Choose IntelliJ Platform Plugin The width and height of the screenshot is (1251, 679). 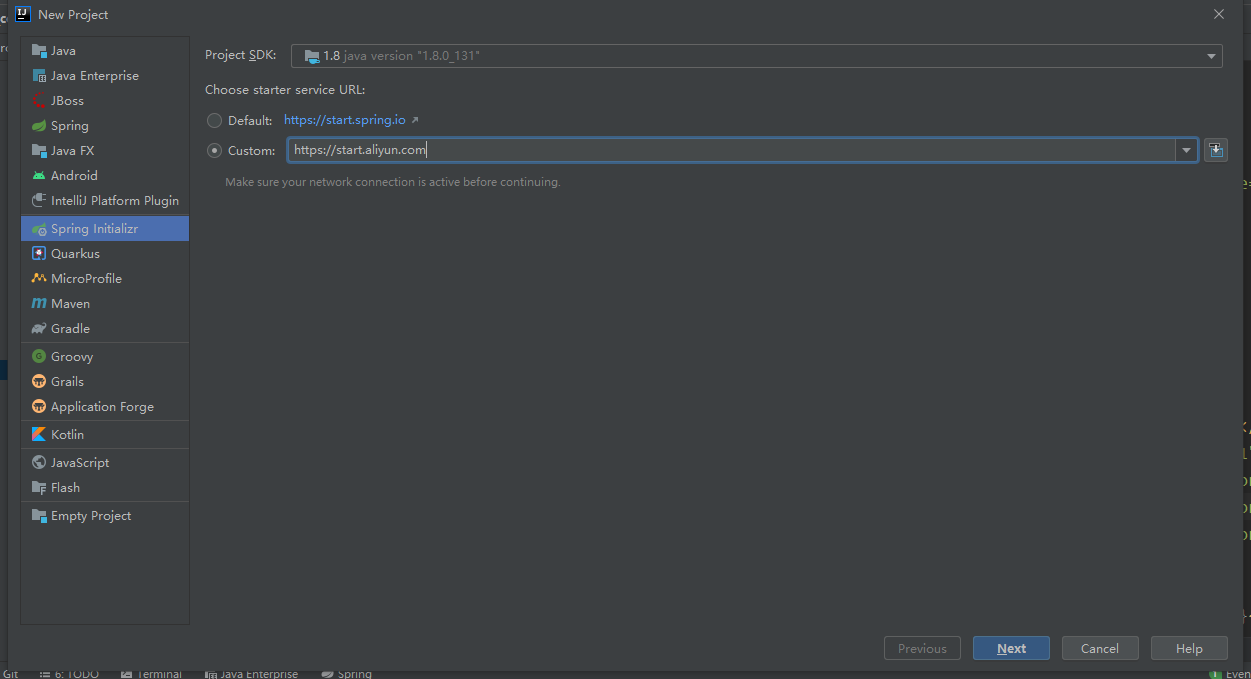pos(105,200)
